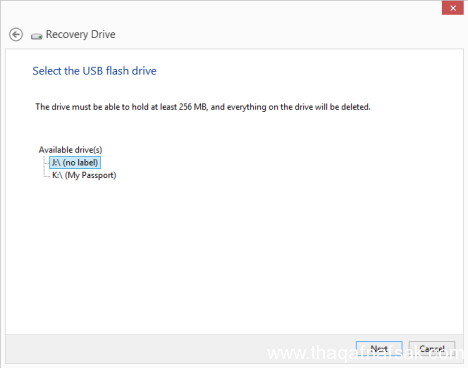This screenshot has width=468, height=368.
Task: Click the tree connector line beside J:\ entry
Action: pos(46,163)
